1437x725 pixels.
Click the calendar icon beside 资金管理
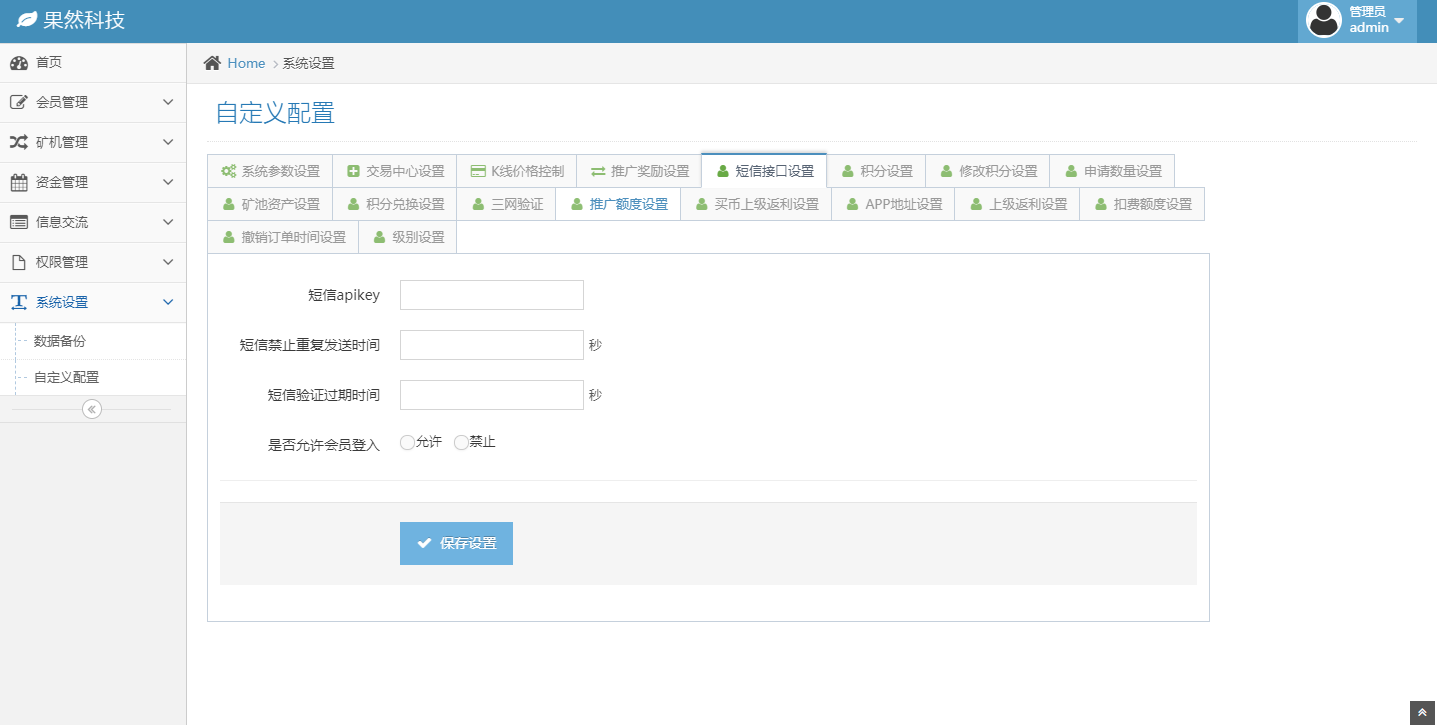(x=19, y=182)
